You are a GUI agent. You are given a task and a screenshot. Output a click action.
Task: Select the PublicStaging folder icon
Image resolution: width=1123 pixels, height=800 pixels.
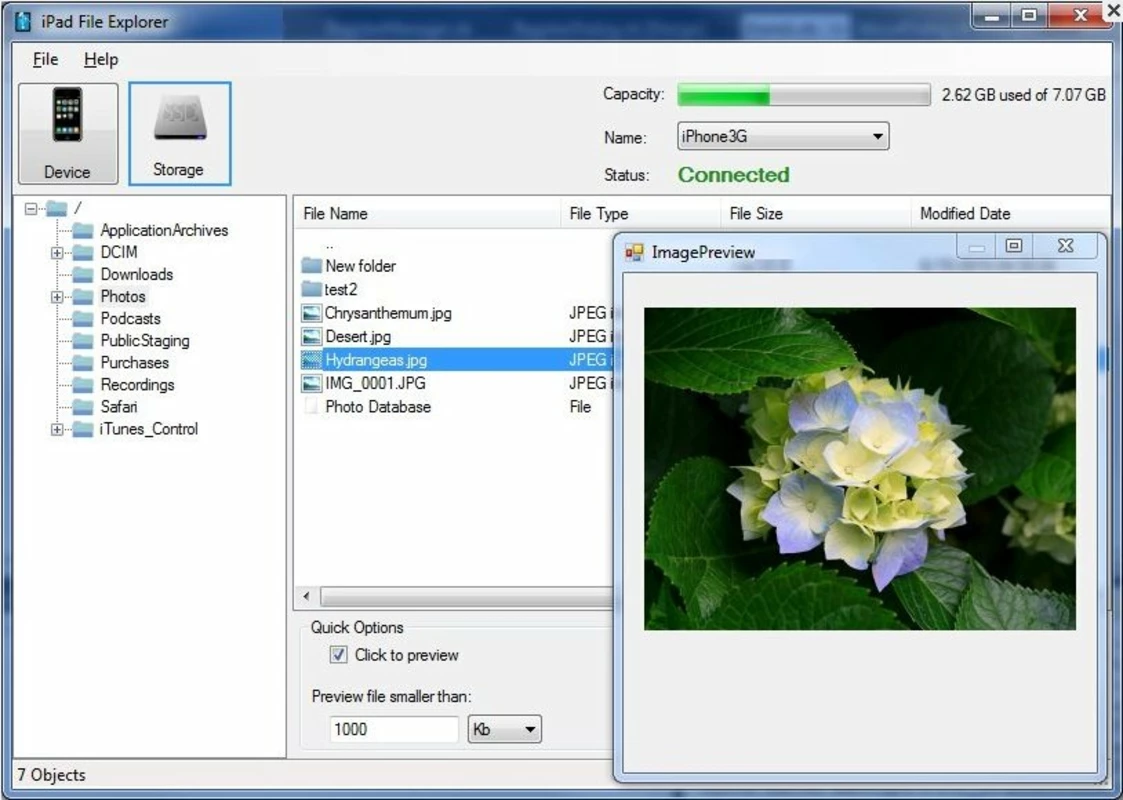tap(83, 342)
